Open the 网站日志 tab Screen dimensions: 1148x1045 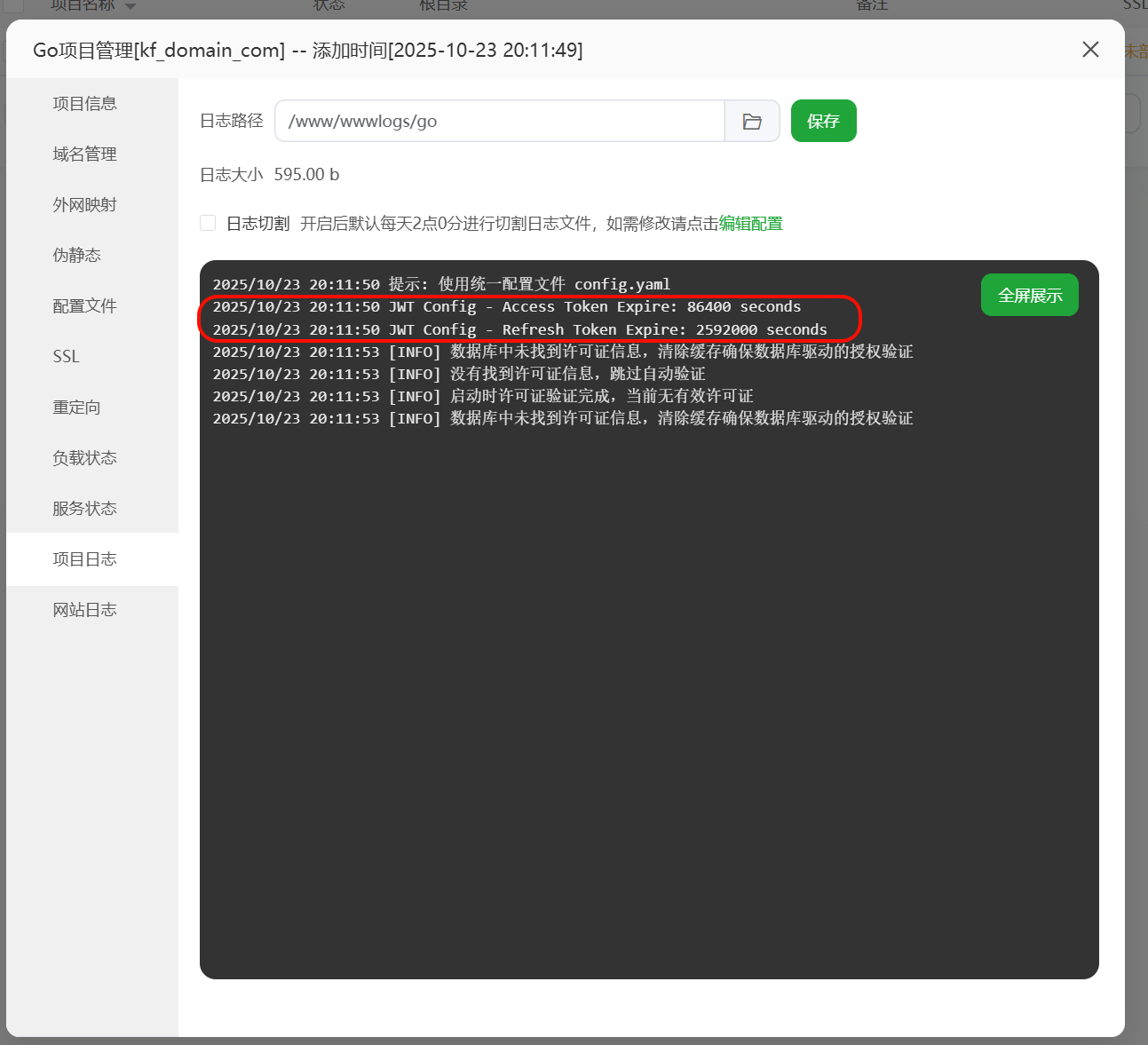85,610
